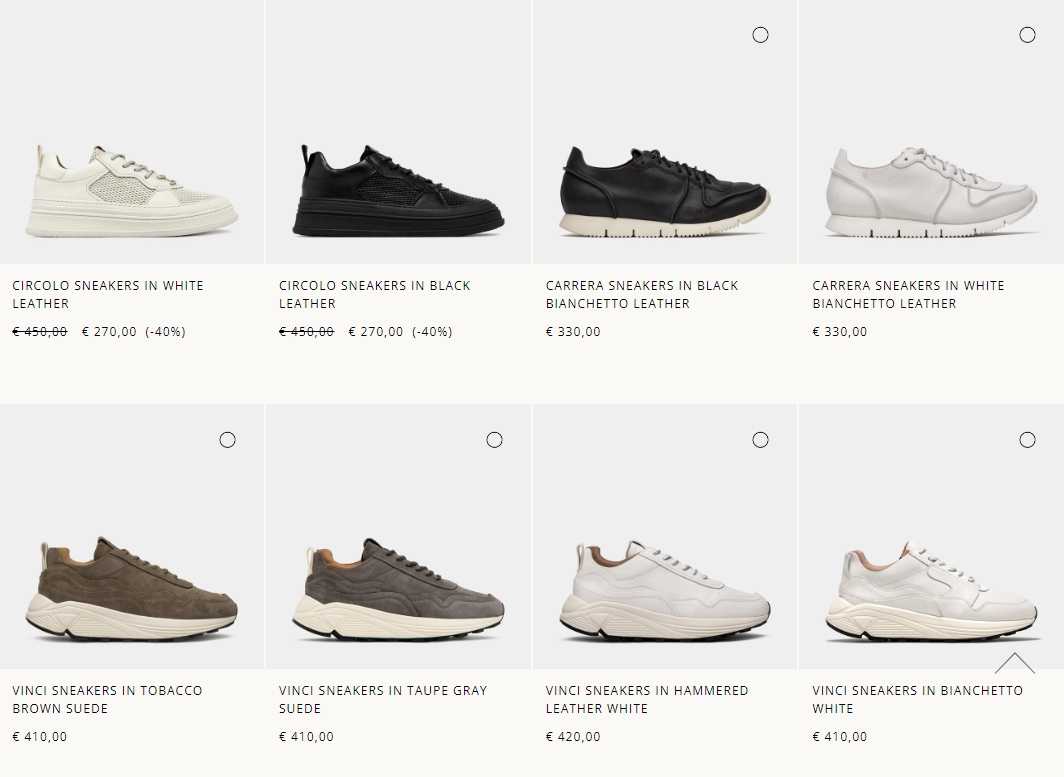Click circle icon on Carrera White sneaker card

(1027, 35)
